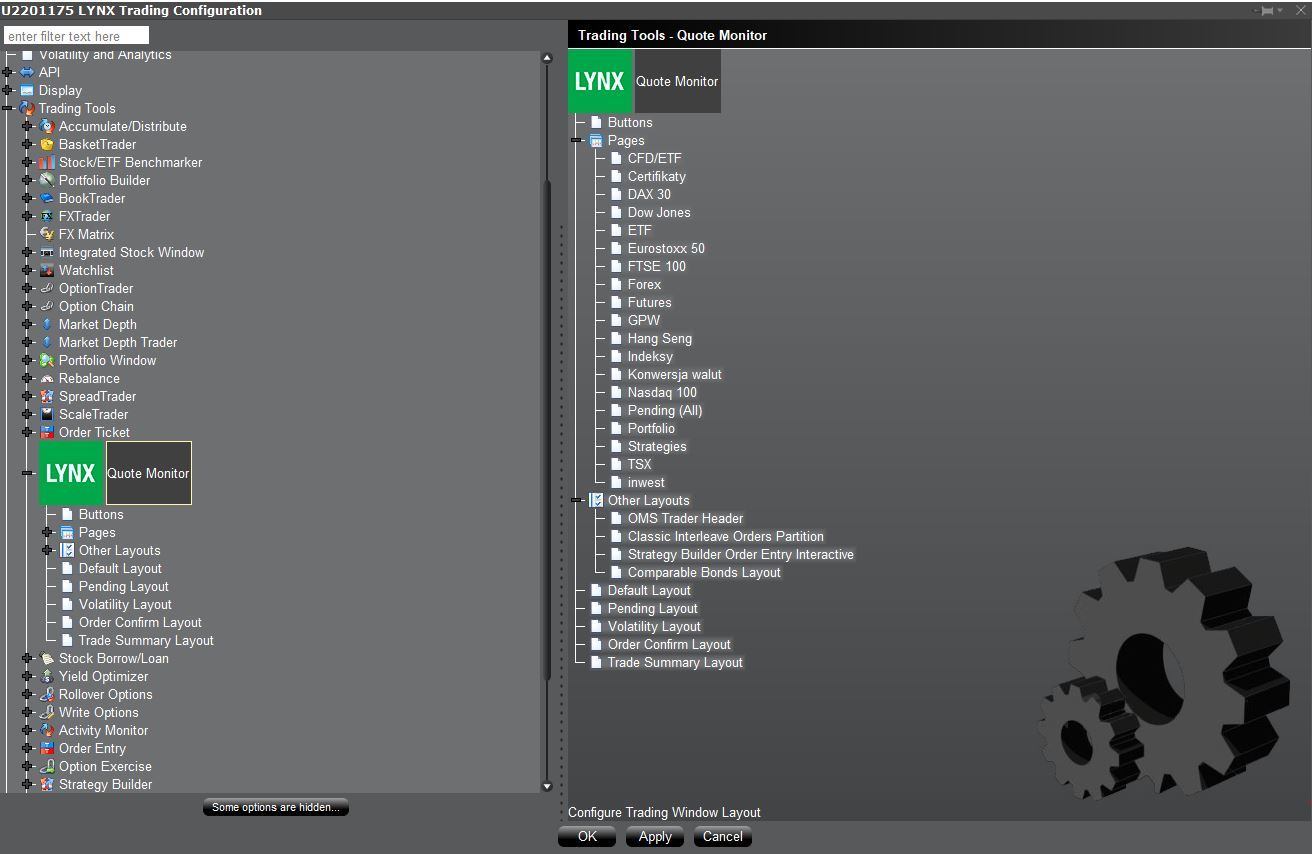The width and height of the screenshot is (1312, 854).
Task: Click the tree scrollbar up arrow
Action: tap(547, 58)
